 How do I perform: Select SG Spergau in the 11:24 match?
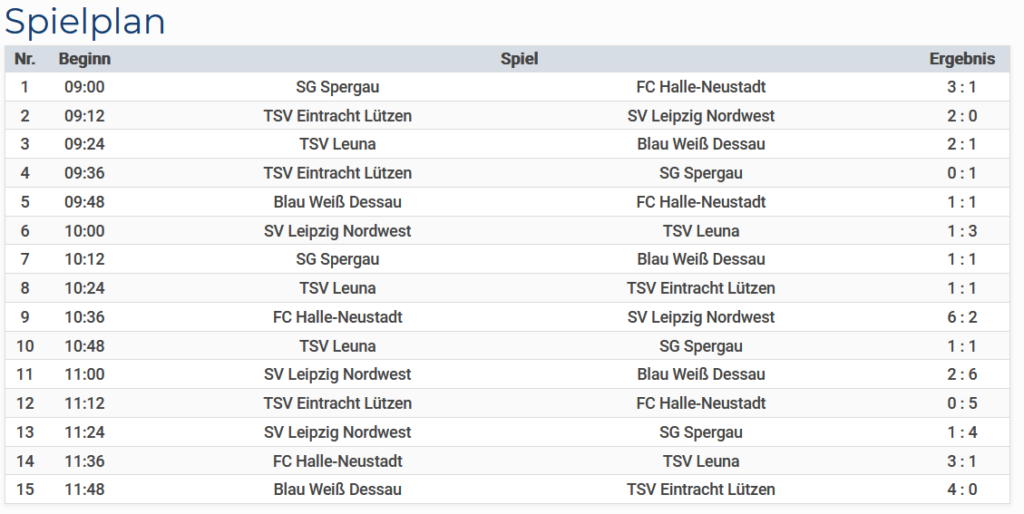[x=701, y=432]
